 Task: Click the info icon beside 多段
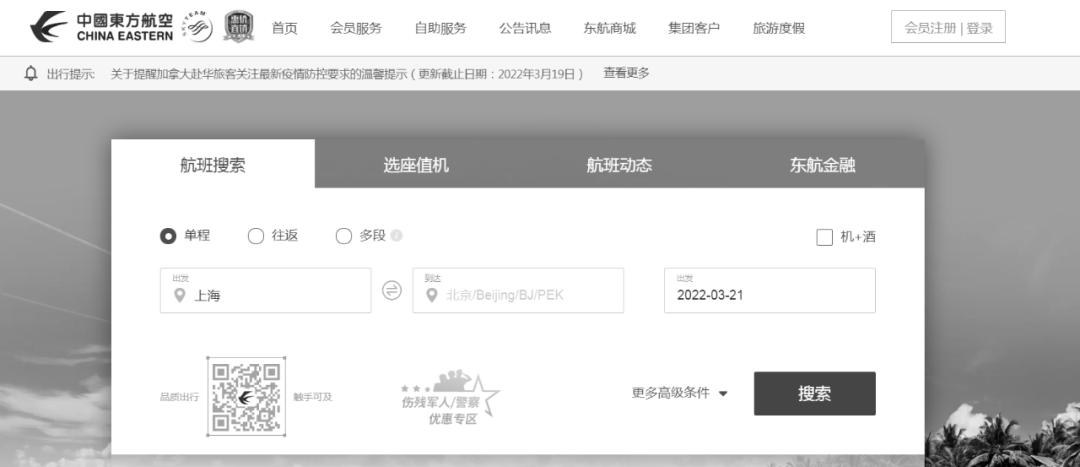click(x=396, y=236)
